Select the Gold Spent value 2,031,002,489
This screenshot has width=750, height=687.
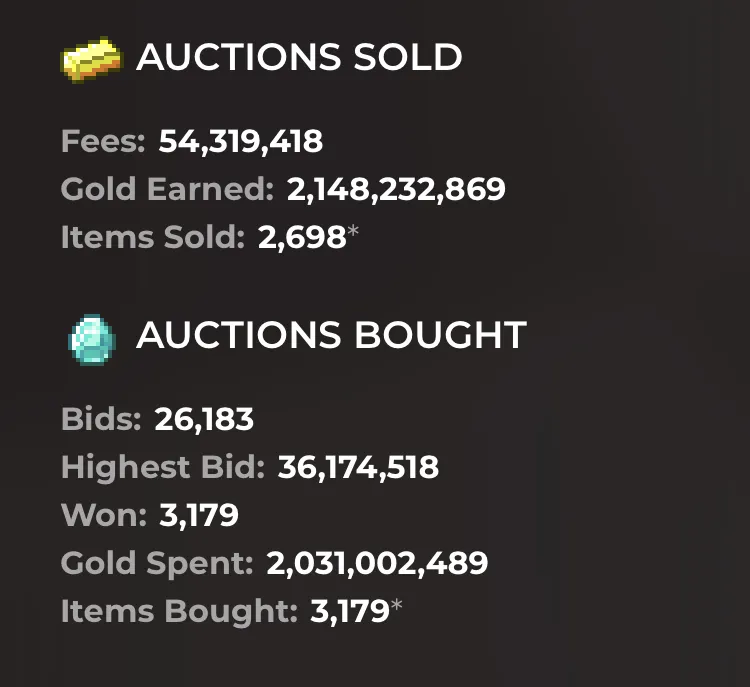[377, 564]
